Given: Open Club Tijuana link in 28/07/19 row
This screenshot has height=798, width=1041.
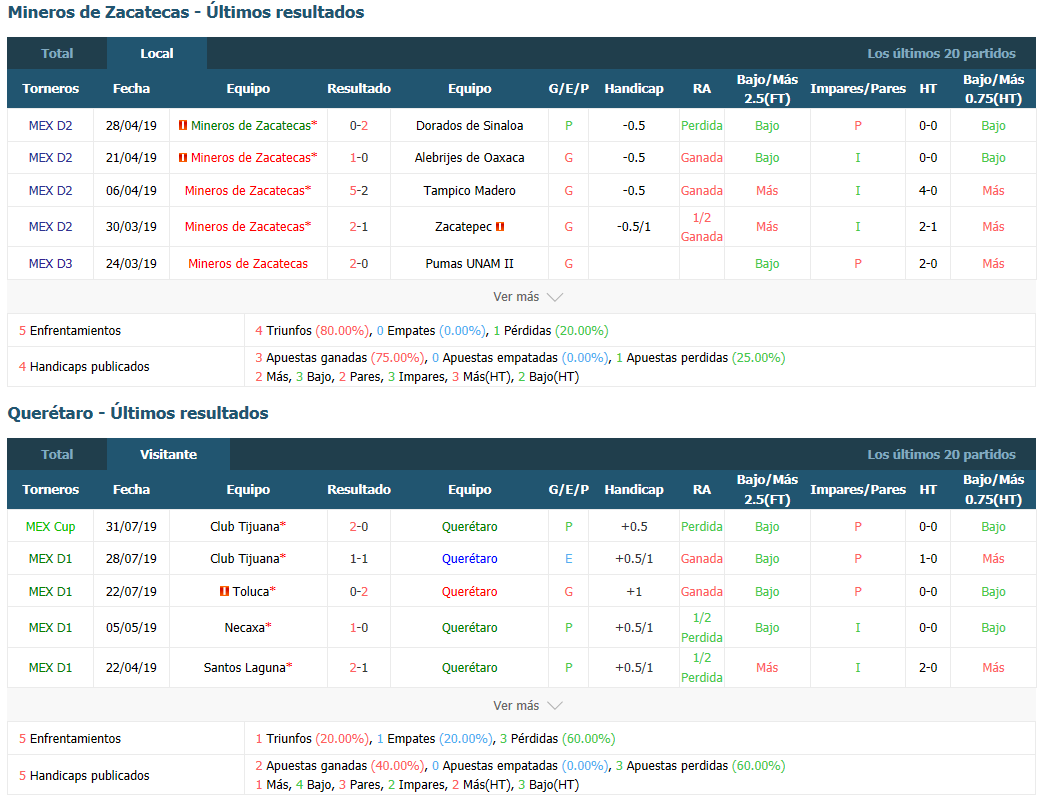Looking at the screenshot, I should point(244,559).
